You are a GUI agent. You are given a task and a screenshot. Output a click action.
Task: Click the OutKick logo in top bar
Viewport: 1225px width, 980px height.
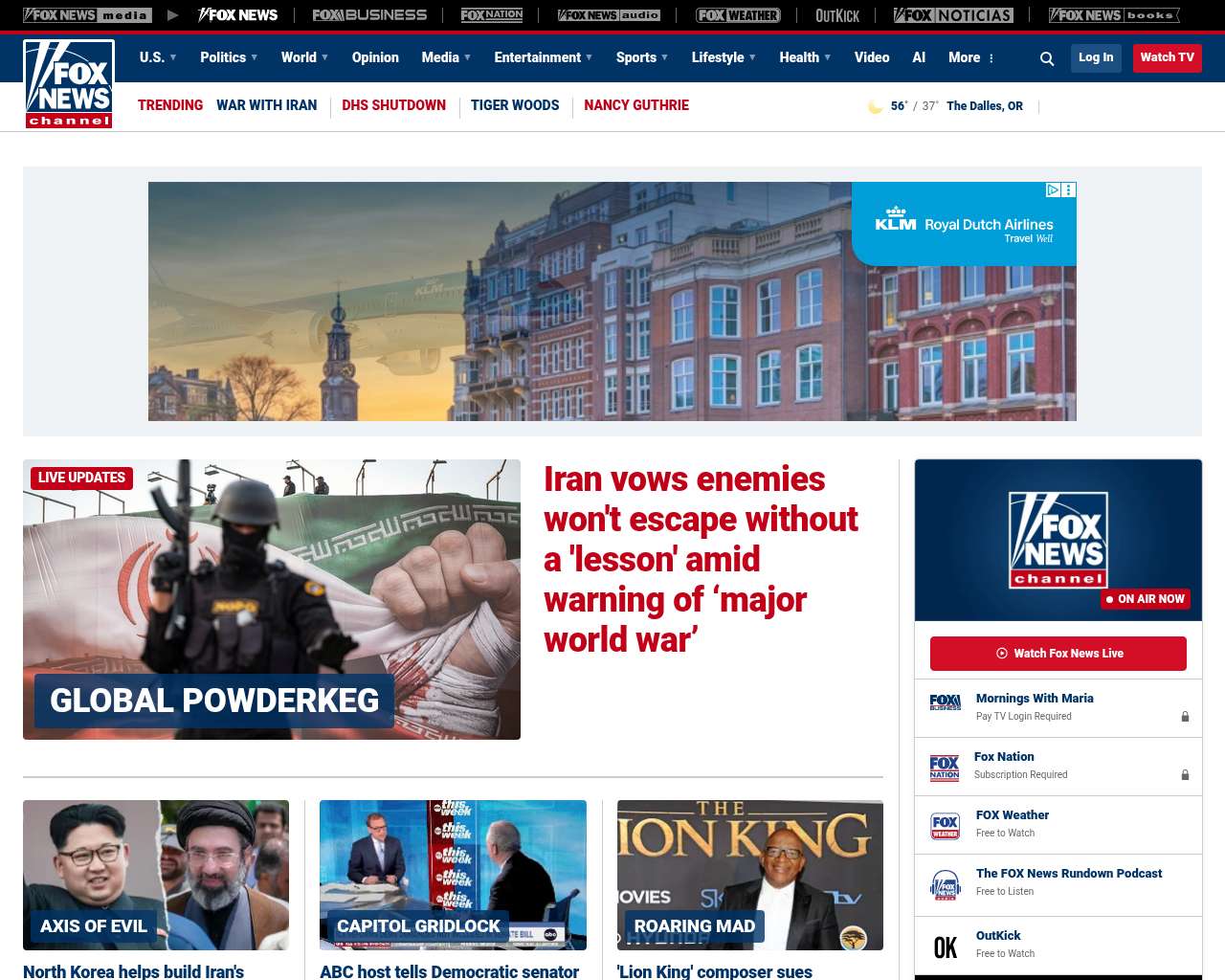[x=836, y=15]
